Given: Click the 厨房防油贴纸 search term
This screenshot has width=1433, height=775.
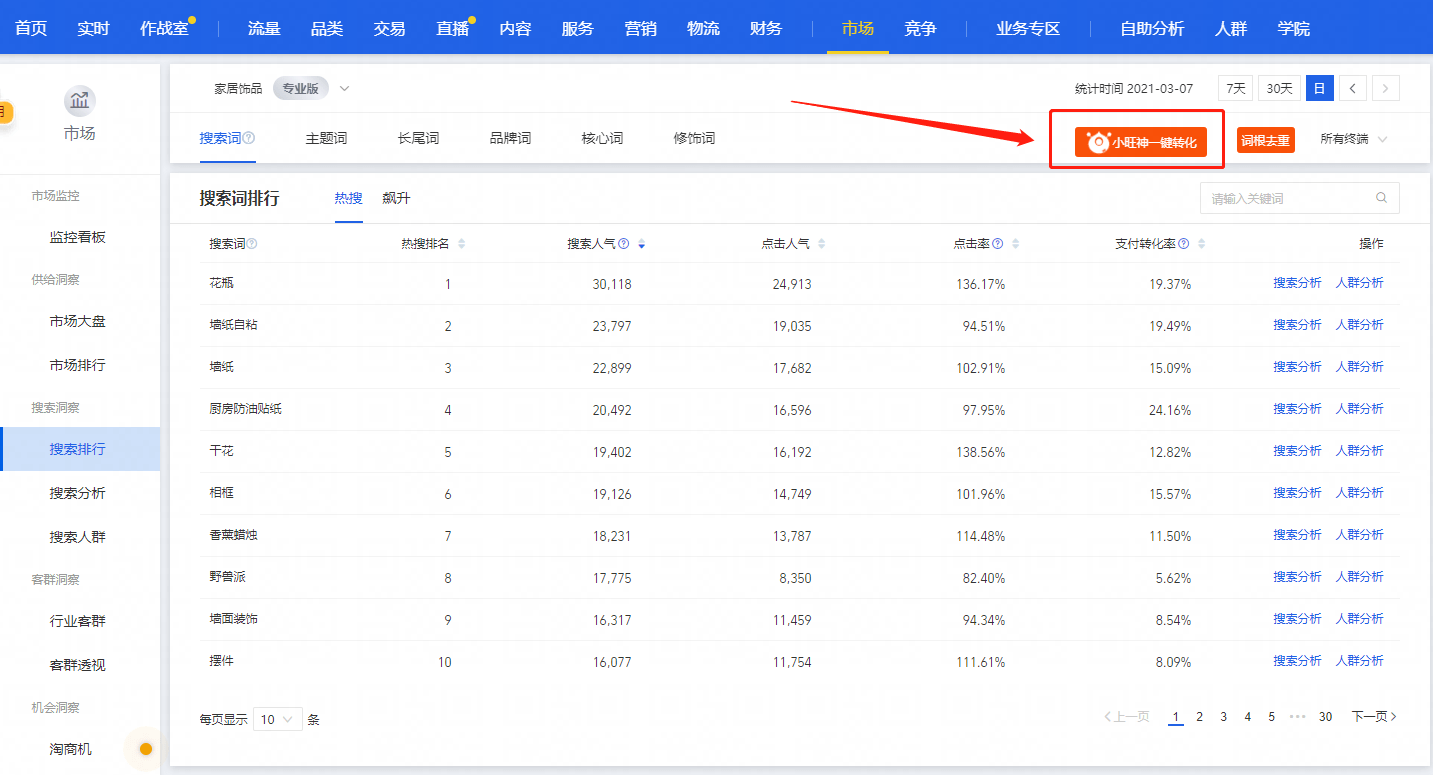Looking at the screenshot, I should pos(246,409).
